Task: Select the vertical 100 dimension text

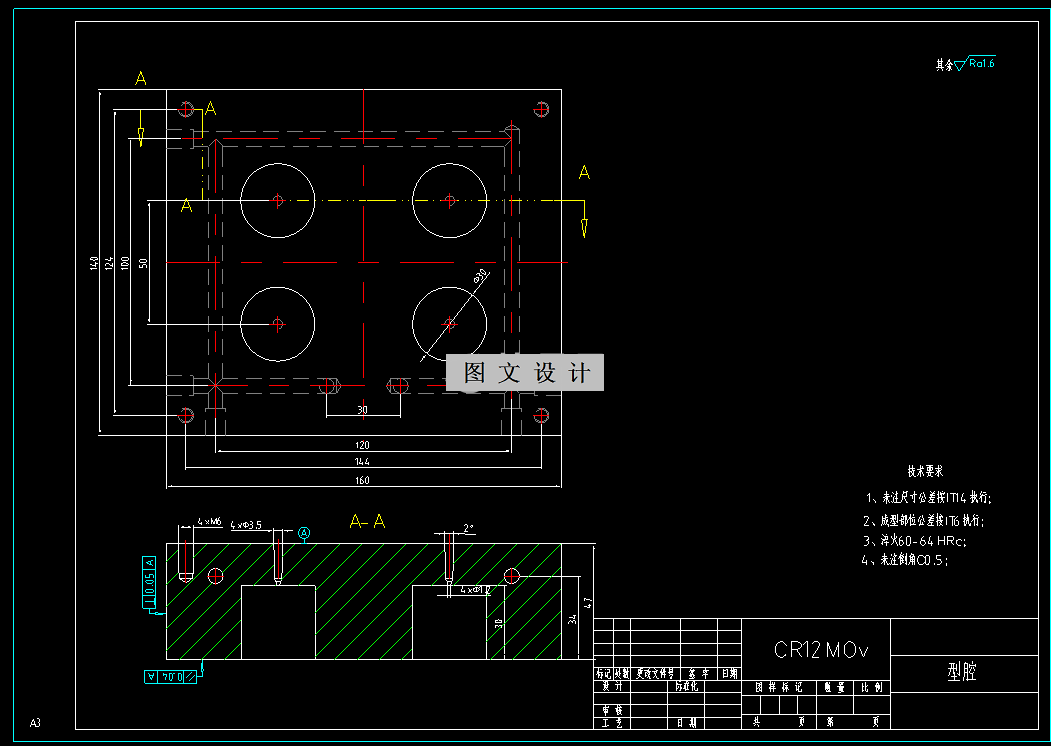Action: click(x=125, y=262)
